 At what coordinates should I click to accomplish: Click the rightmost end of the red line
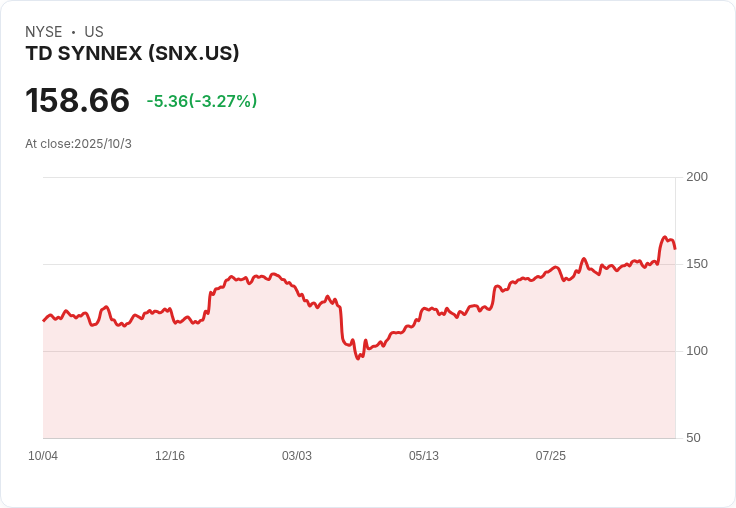pos(675,248)
